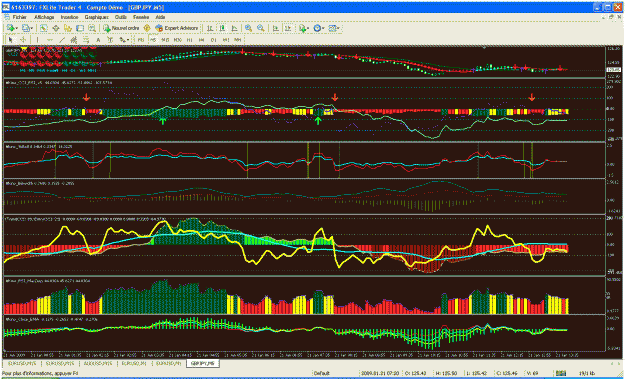Screen dimensions: 625x379
Task: Launch MetaEditor with yellow diamond icon
Action: [147, 28]
